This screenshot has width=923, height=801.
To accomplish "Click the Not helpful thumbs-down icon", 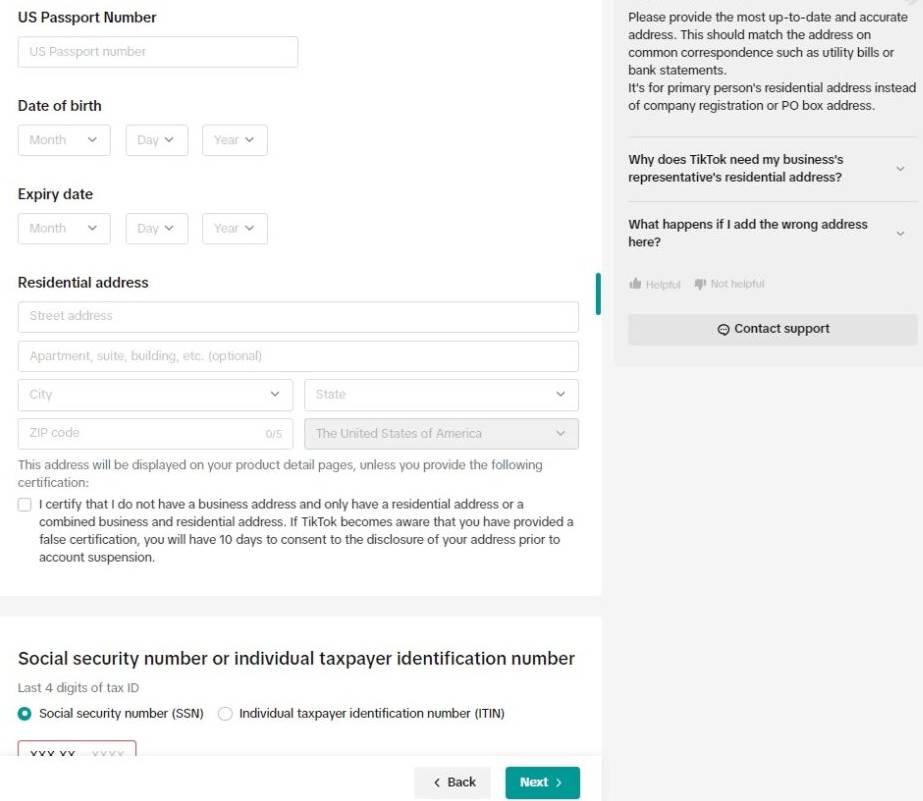I will 700,285.
